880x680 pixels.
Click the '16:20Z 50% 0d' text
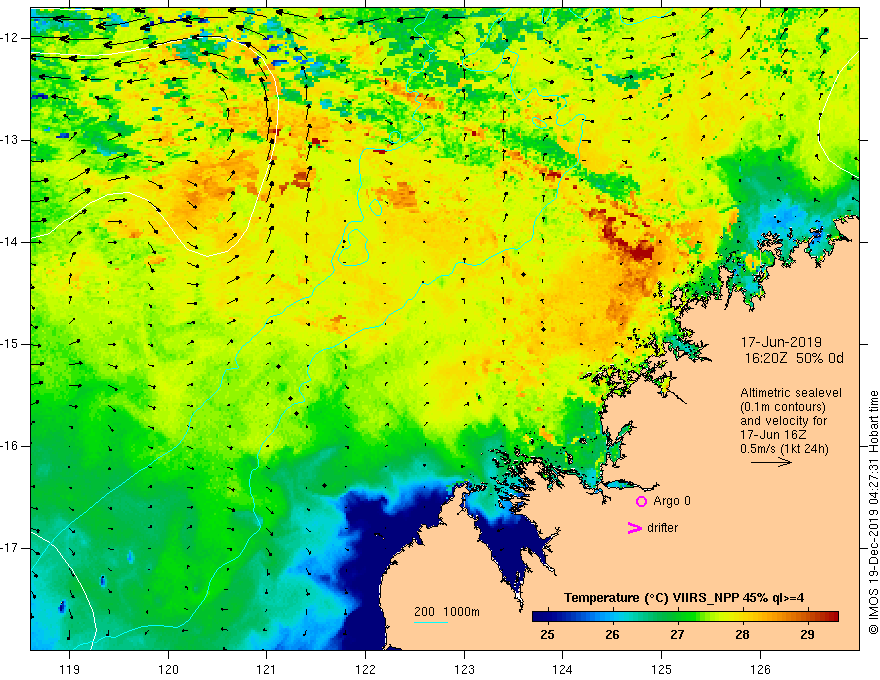point(794,359)
